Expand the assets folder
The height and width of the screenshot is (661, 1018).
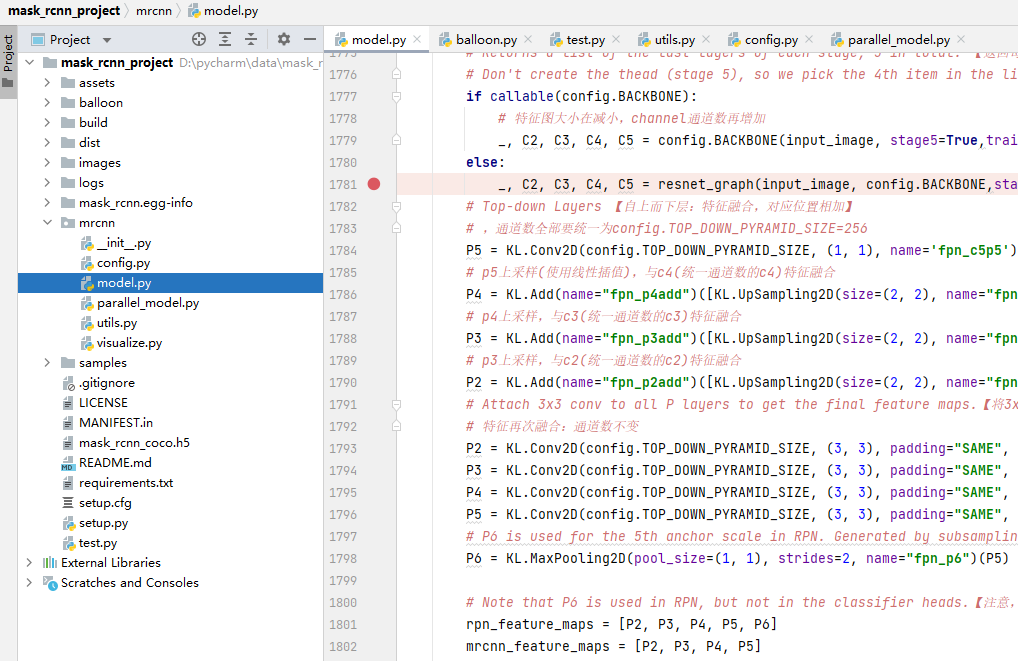coord(47,82)
